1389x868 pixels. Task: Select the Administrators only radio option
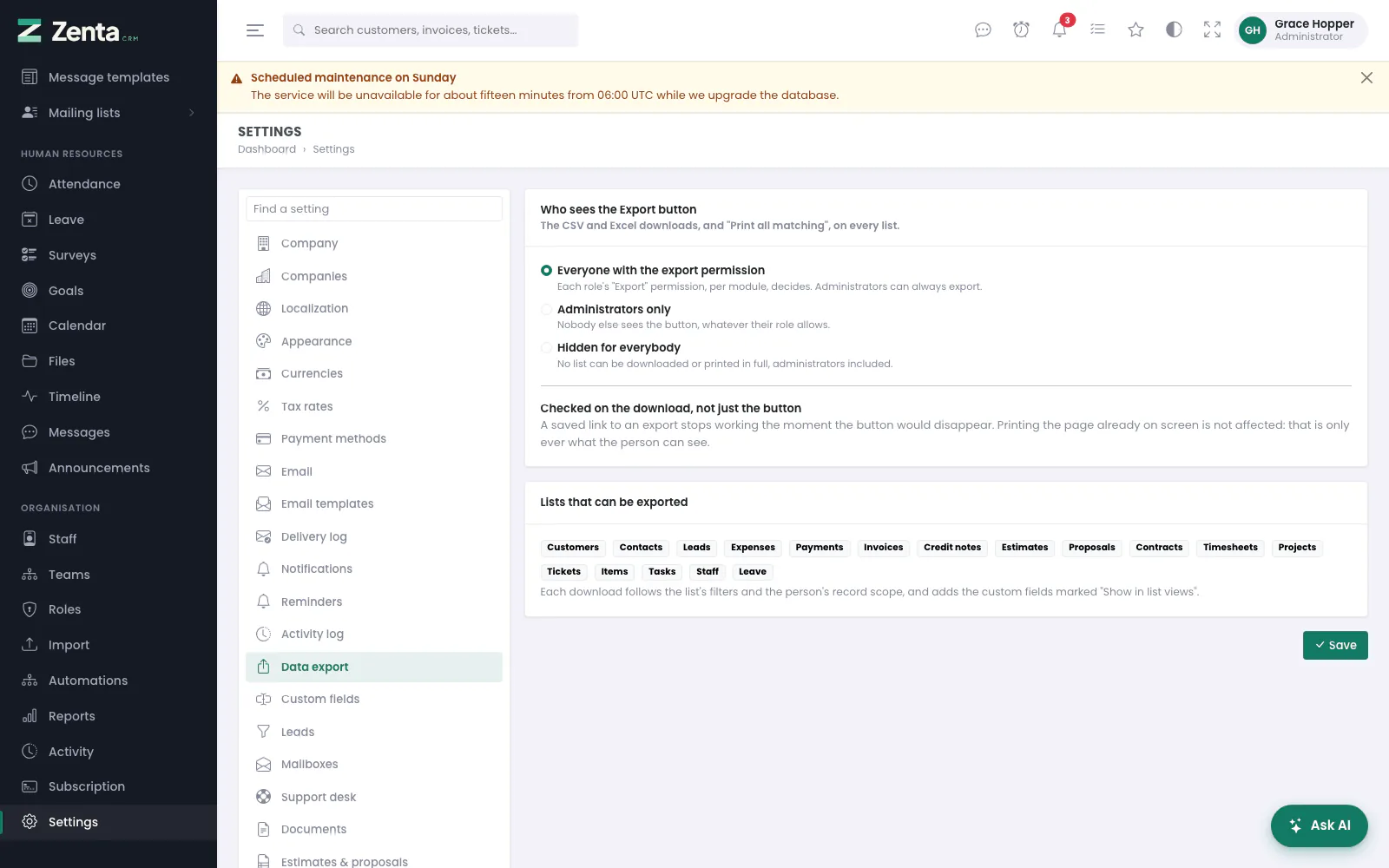tap(546, 309)
